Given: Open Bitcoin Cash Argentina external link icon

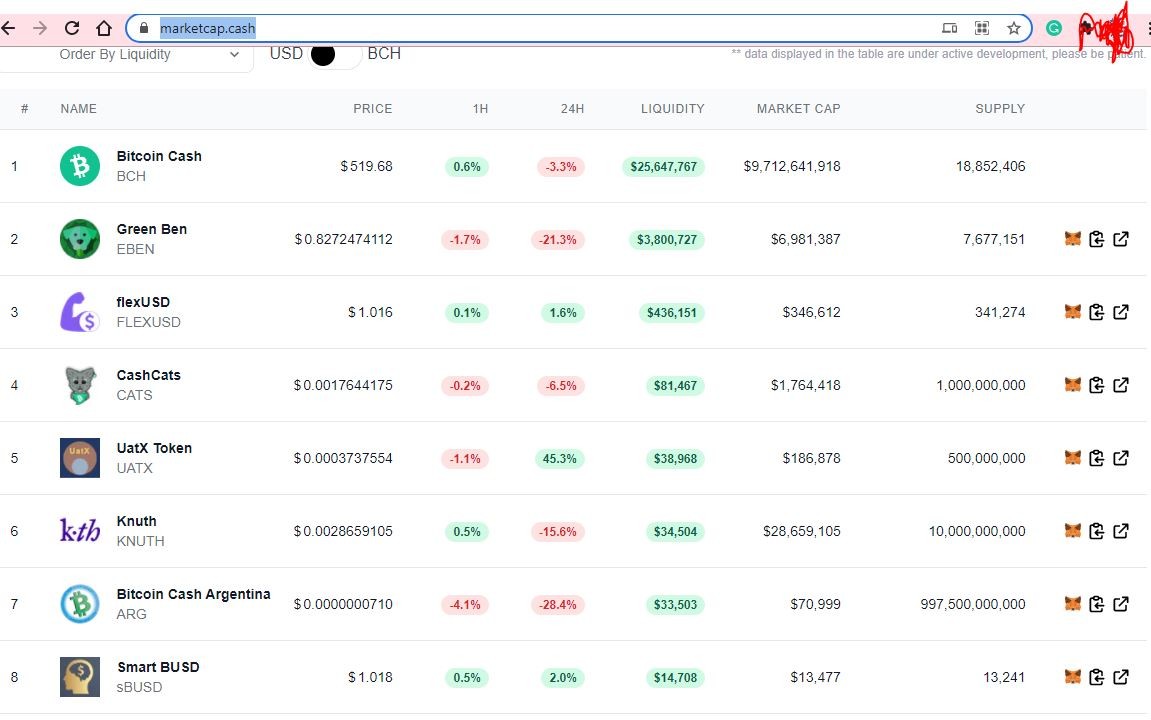Looking at the screenshot, I should 1121,603.
